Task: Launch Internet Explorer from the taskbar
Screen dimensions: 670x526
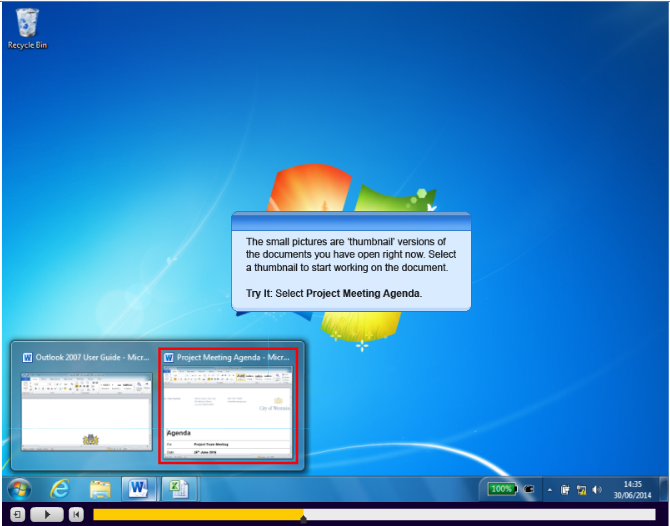Action: coord(60,489)
